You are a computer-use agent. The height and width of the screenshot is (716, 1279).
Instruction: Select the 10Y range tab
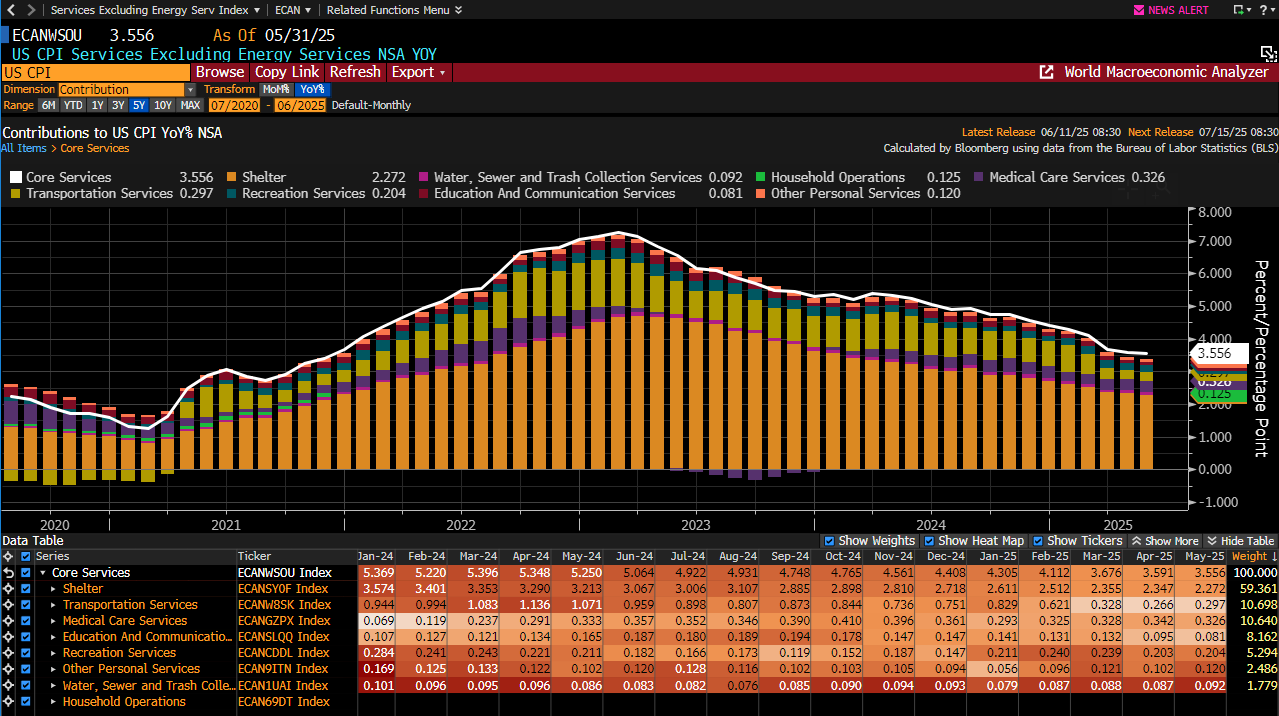[x=163, y=105]
